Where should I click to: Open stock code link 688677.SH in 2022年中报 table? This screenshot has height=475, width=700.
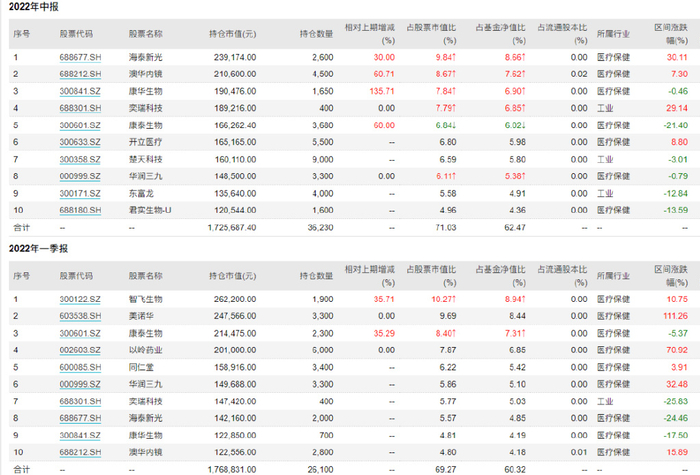pyautogui.click(x=80, y=57)
